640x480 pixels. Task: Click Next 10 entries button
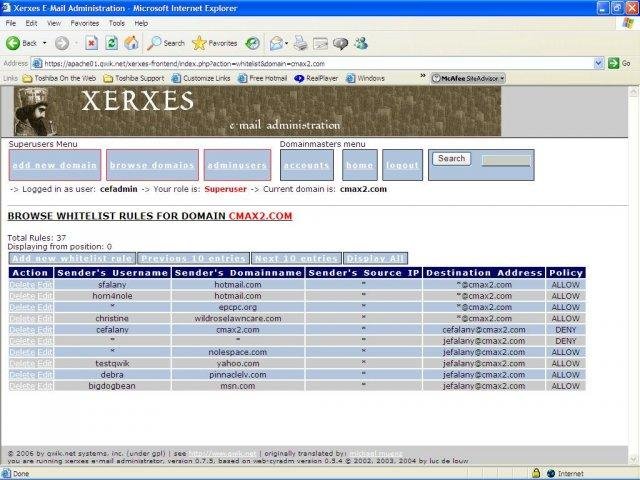[x=296, y=258]
